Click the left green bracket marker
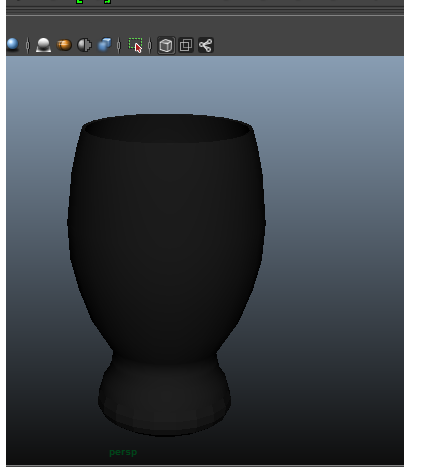This screenshot has height=471, width=434. click(79, 2)
